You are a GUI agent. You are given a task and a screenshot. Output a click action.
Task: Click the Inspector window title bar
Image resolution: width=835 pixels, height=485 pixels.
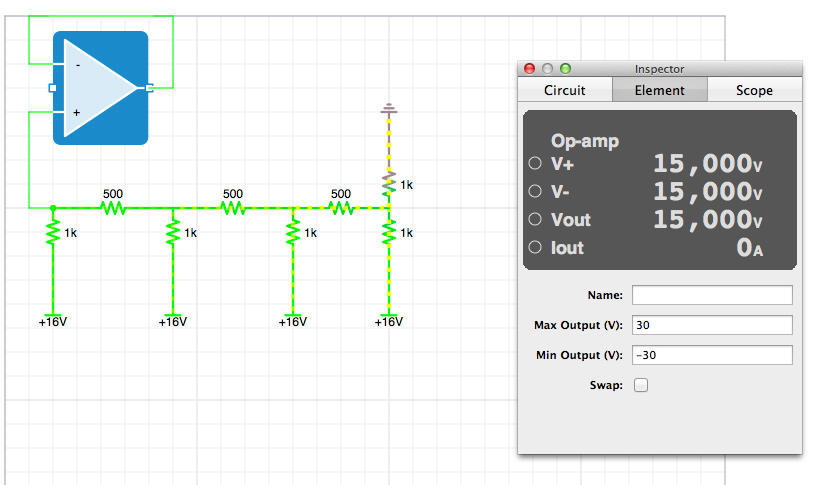(660, 69)
